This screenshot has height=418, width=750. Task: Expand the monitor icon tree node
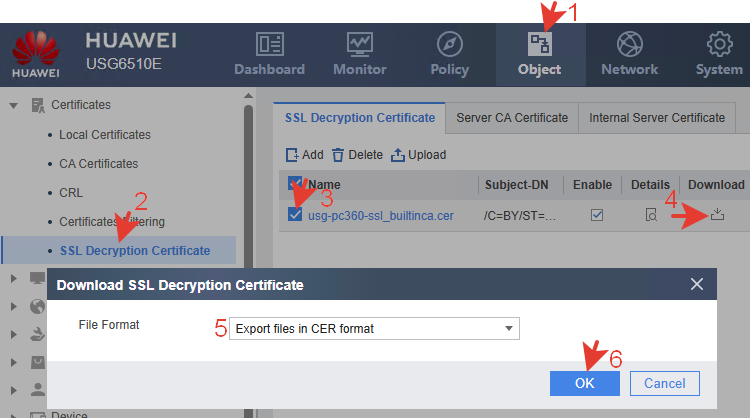[13, 278]
